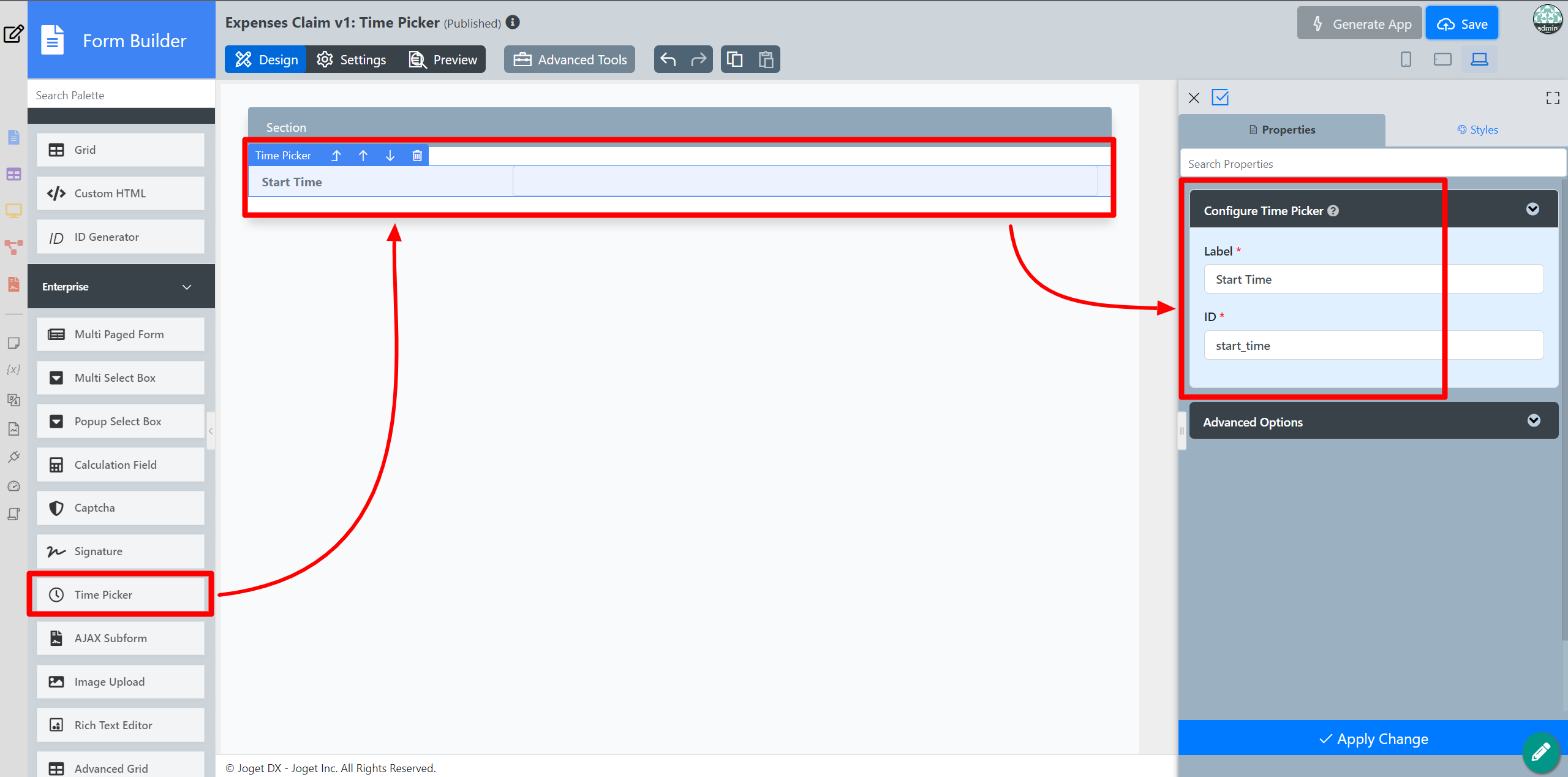Click the fullscreen icon in the properties panel
This screenshot has height=777, width=1568.
click(1552, 98)
